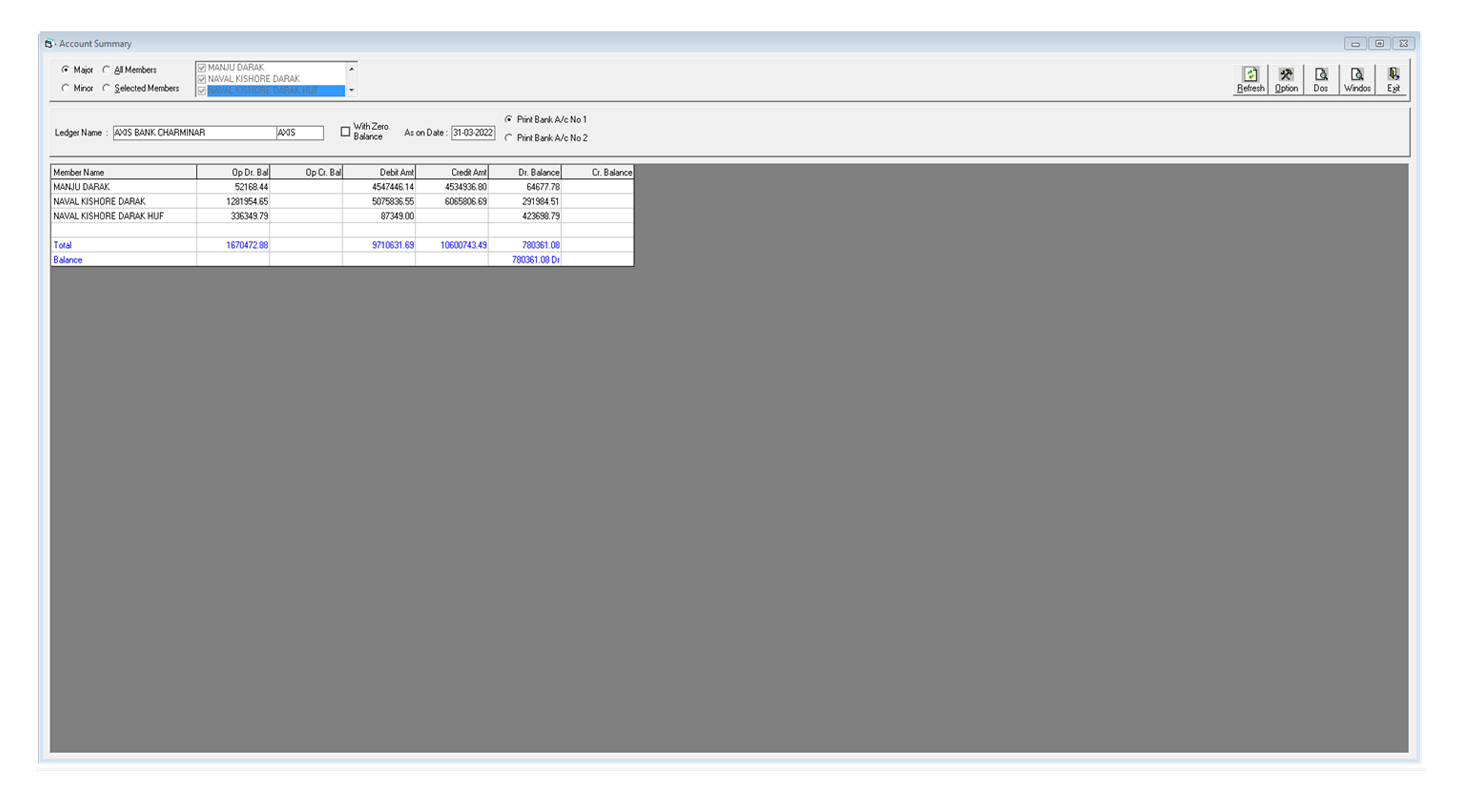Click the As on Date field
This screenshot has width=1457, height=787.
[473, 132]
